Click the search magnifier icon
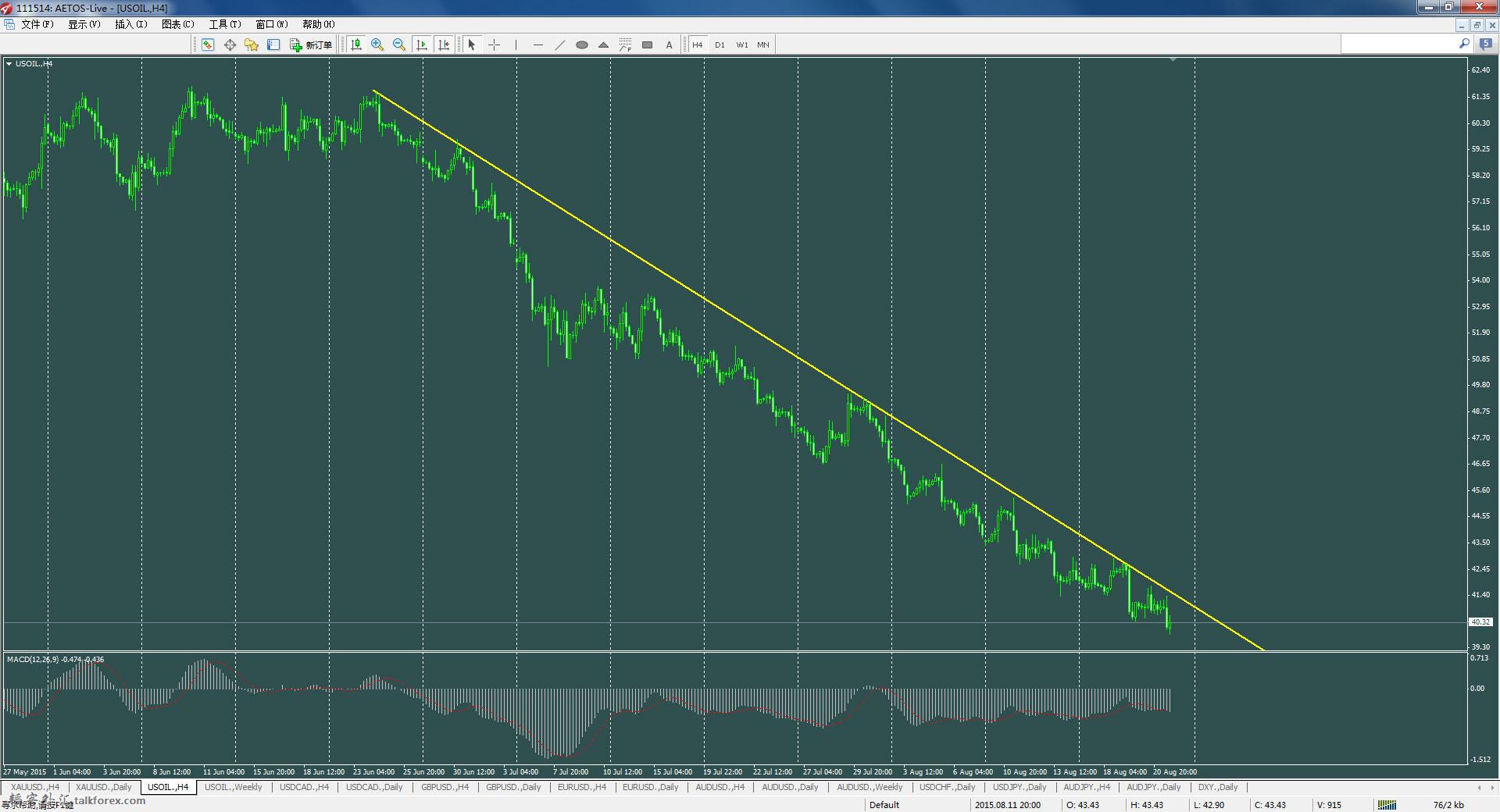 point(1463,45)
